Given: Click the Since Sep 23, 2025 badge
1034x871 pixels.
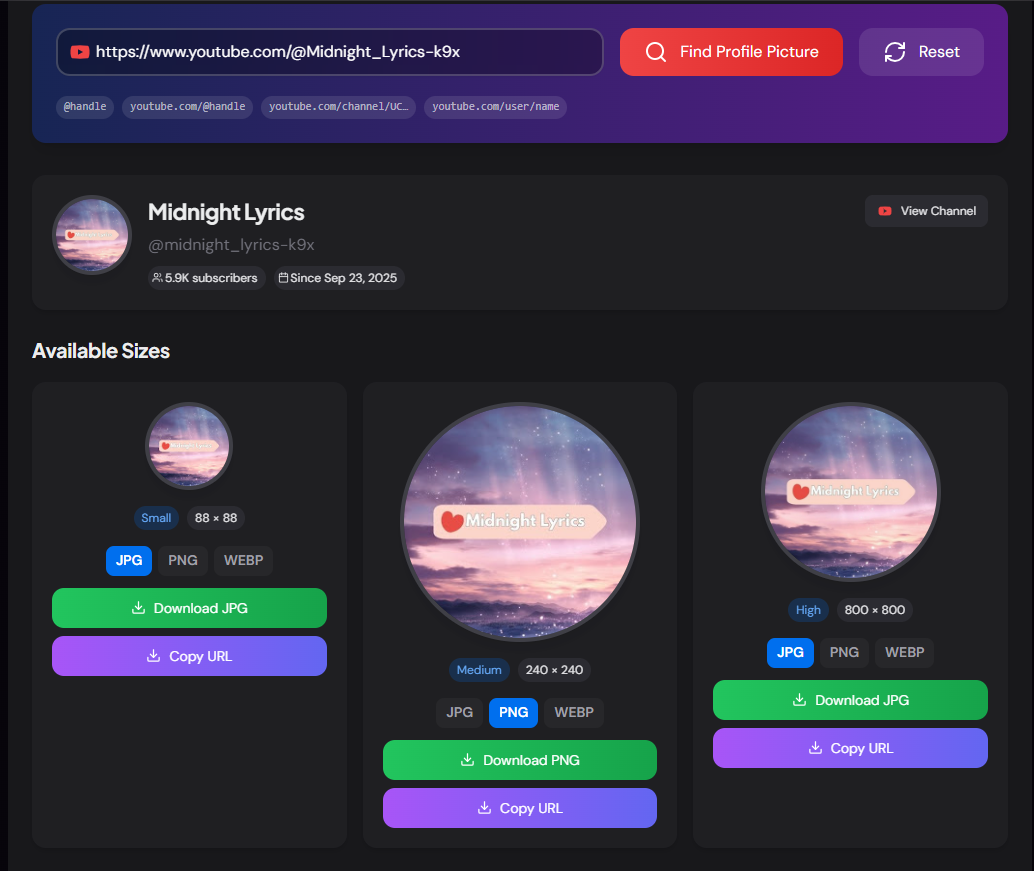Looking at the screenshot, I should click(x=339, y=278).
